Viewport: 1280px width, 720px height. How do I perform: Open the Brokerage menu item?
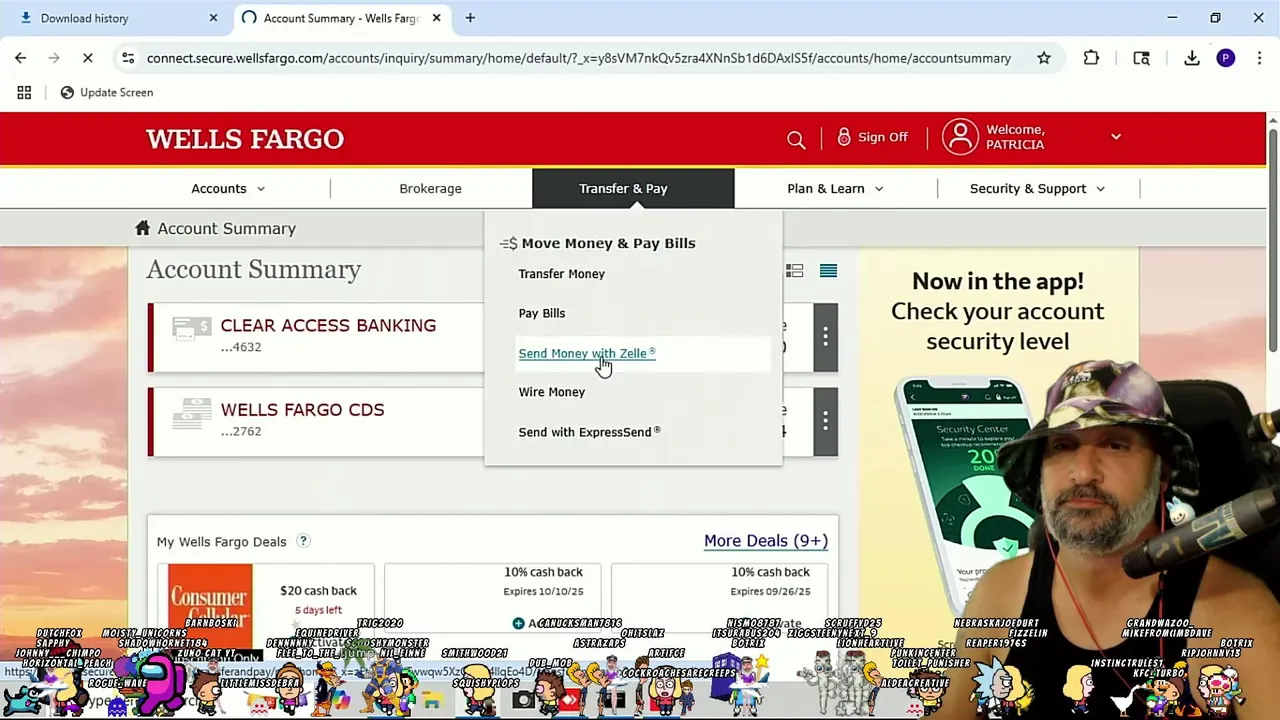(x=430, y=188)
